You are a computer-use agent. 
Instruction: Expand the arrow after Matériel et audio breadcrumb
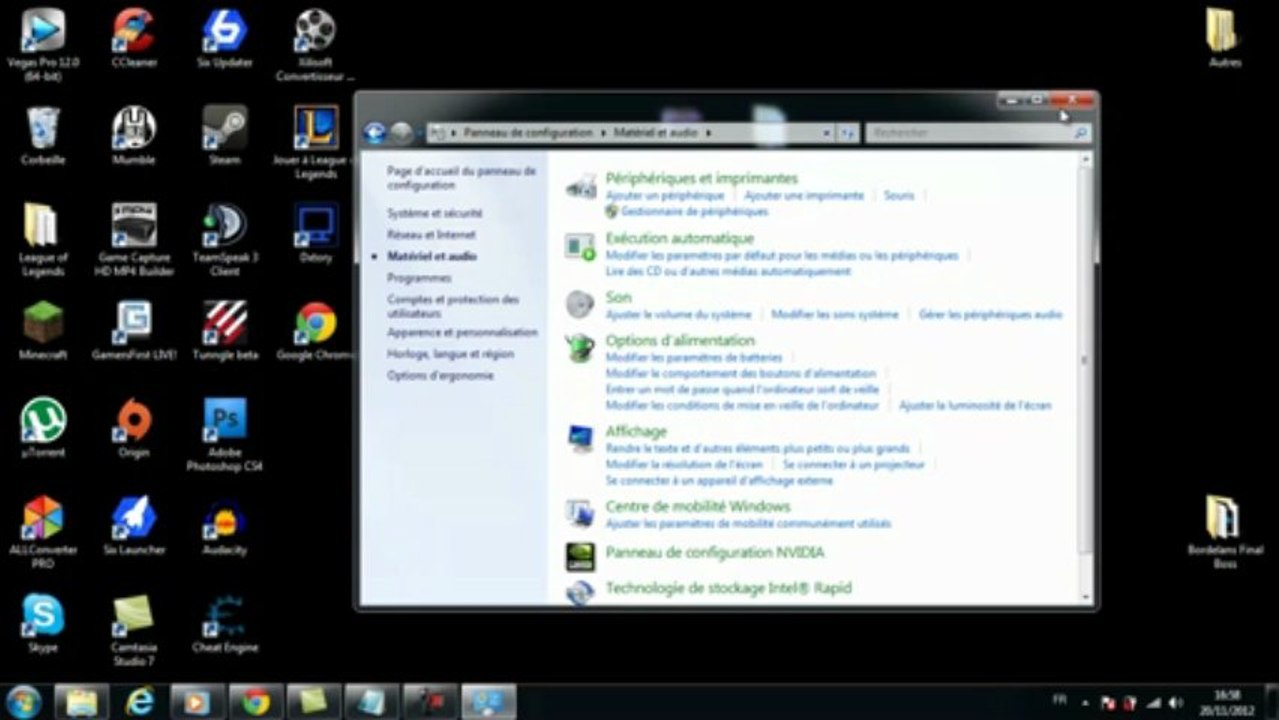(708, 132)
